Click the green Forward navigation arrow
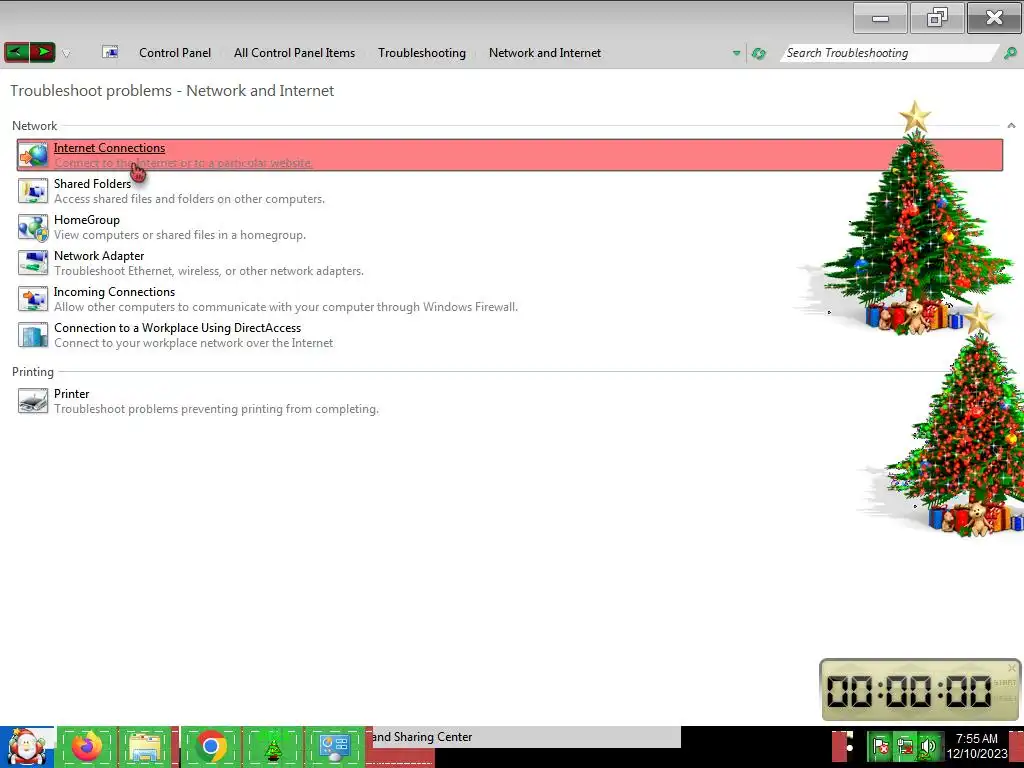This screenshot has width=1024, height=768. [x=42, y=52]
